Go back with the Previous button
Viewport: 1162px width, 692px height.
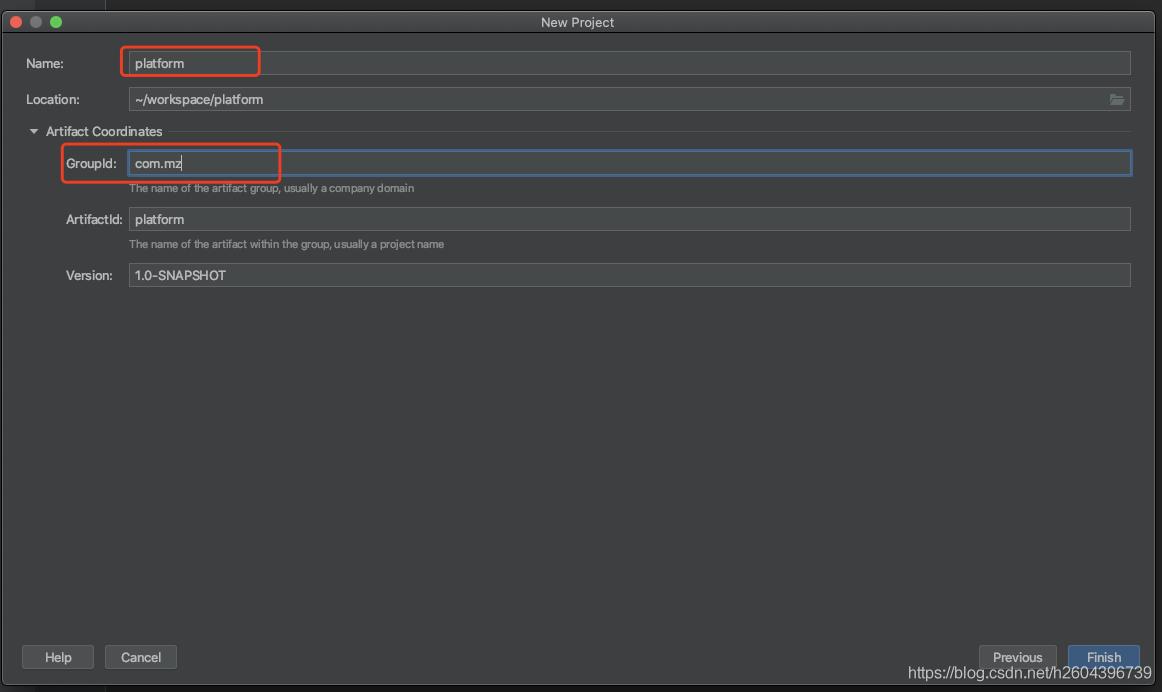[1017, 657]
